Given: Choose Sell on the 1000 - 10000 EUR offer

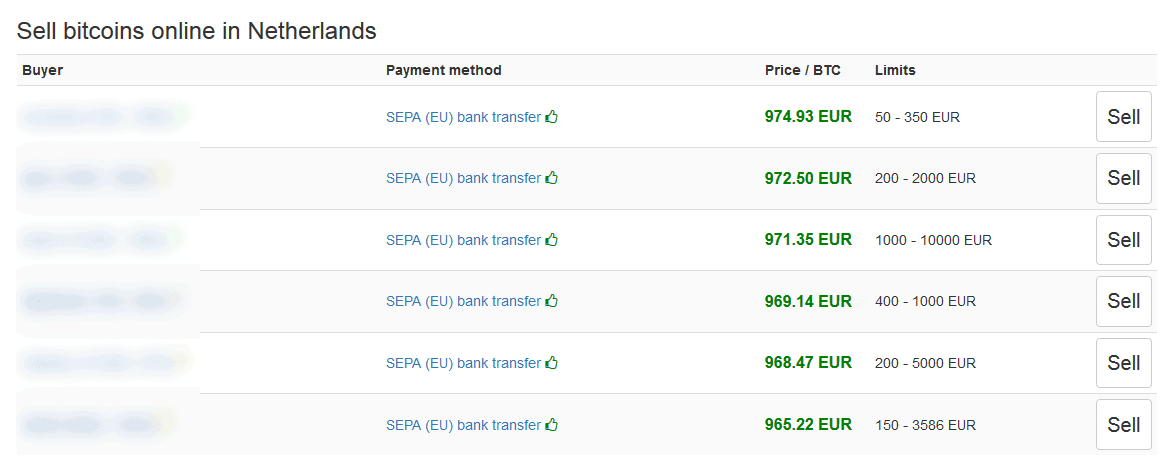Looking at the screenshot, I should (x=1123, y=240).
